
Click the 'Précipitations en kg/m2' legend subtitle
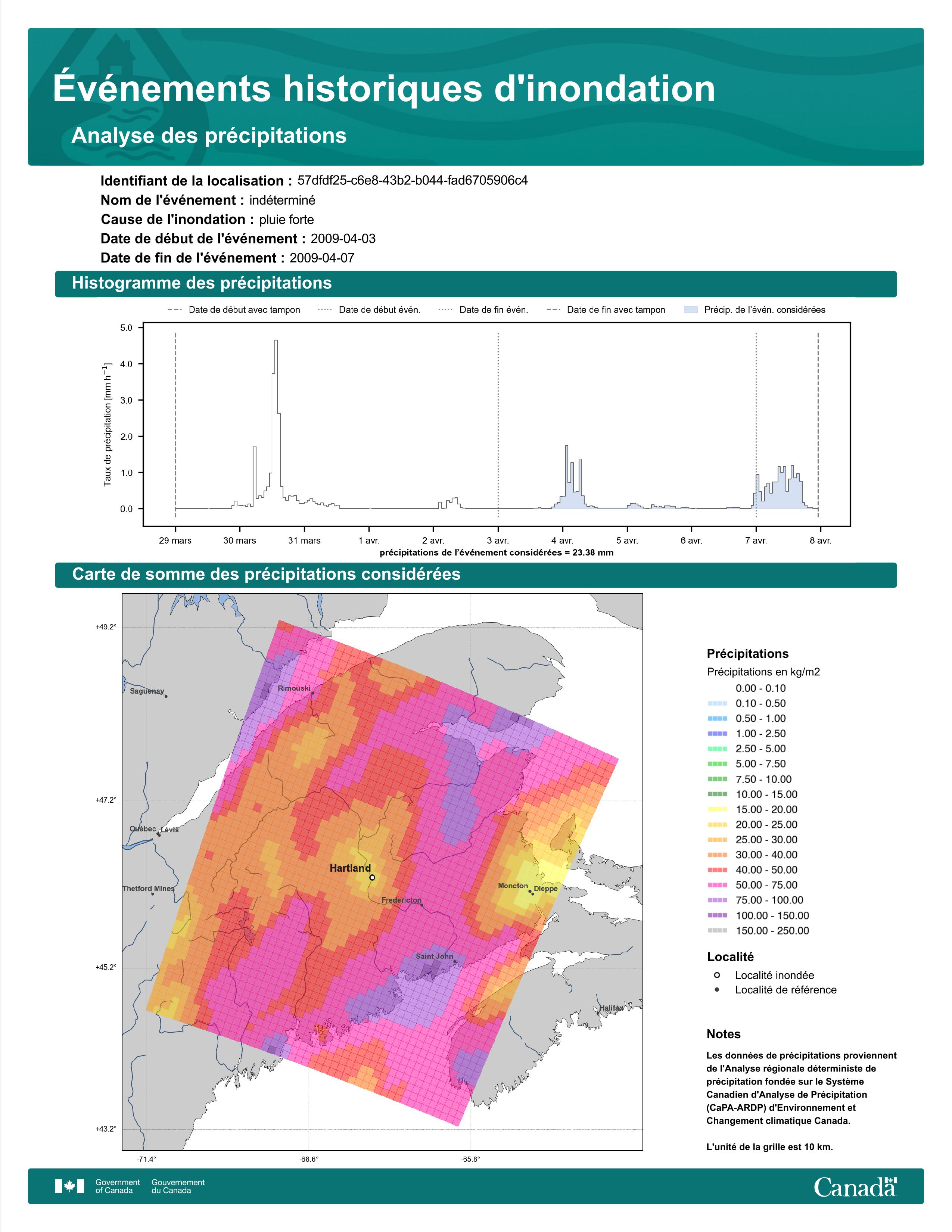763,672
